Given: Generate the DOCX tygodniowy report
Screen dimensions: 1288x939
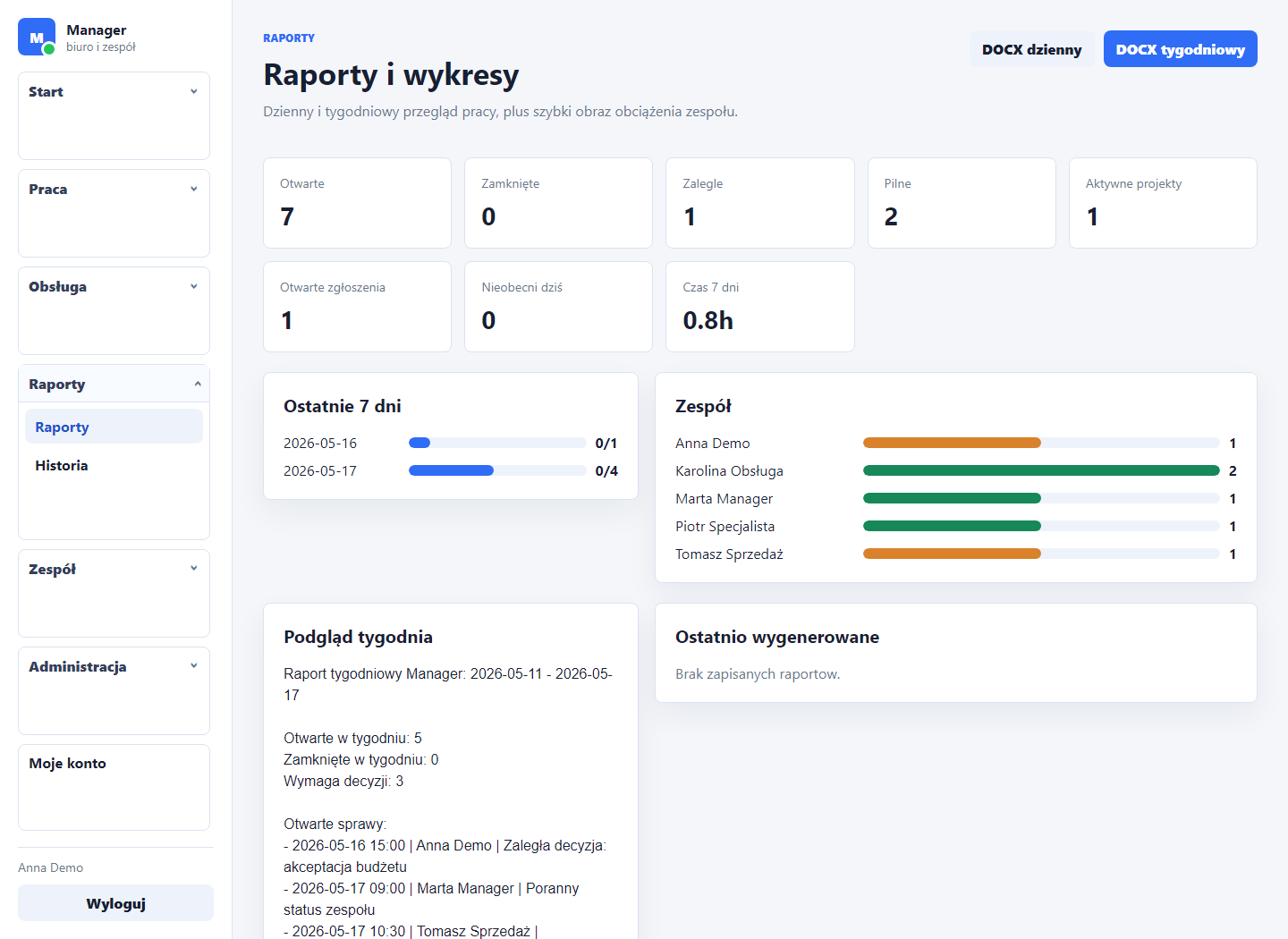Looking at the screenshot, I should (1180, 49).
